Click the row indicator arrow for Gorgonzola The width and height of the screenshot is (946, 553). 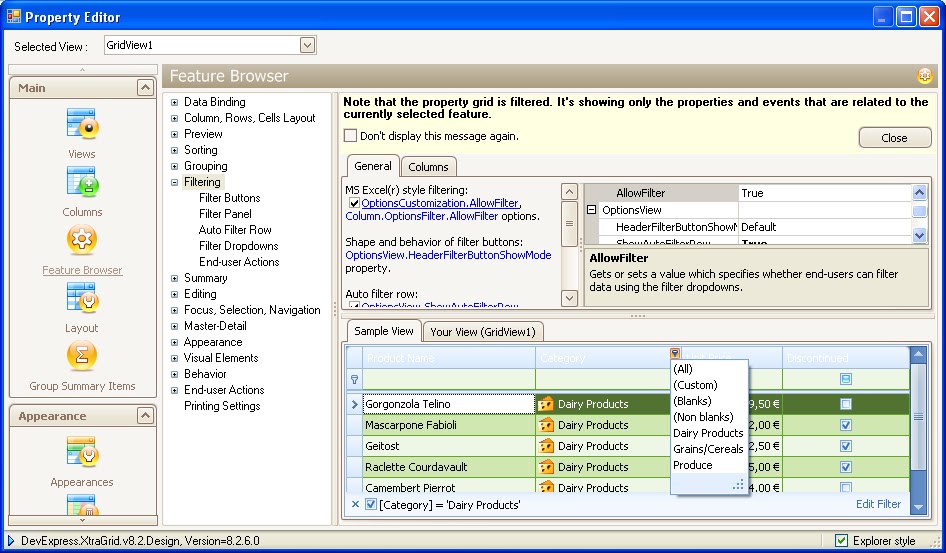(x=354, y=405)
